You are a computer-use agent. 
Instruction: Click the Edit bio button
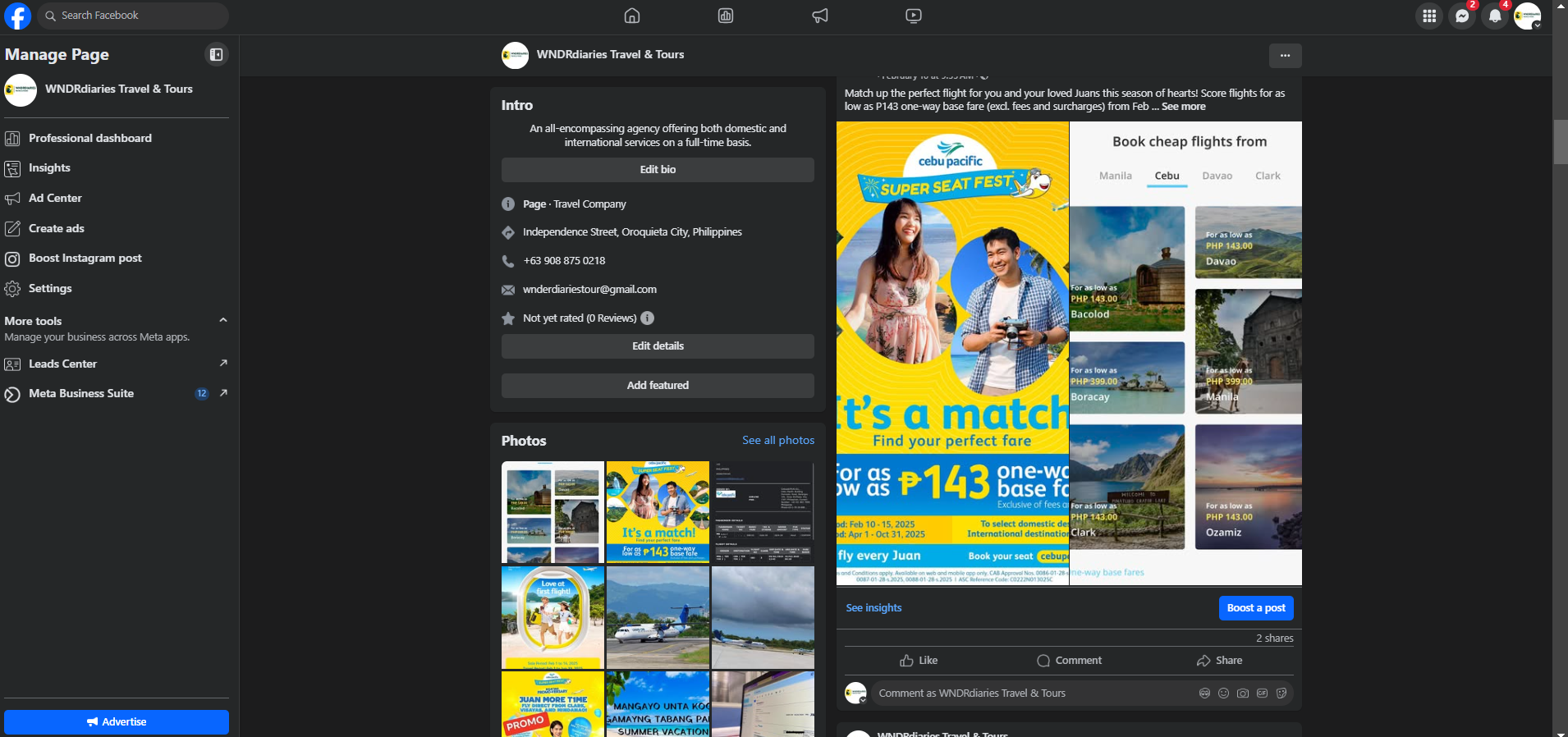[658, 170]
